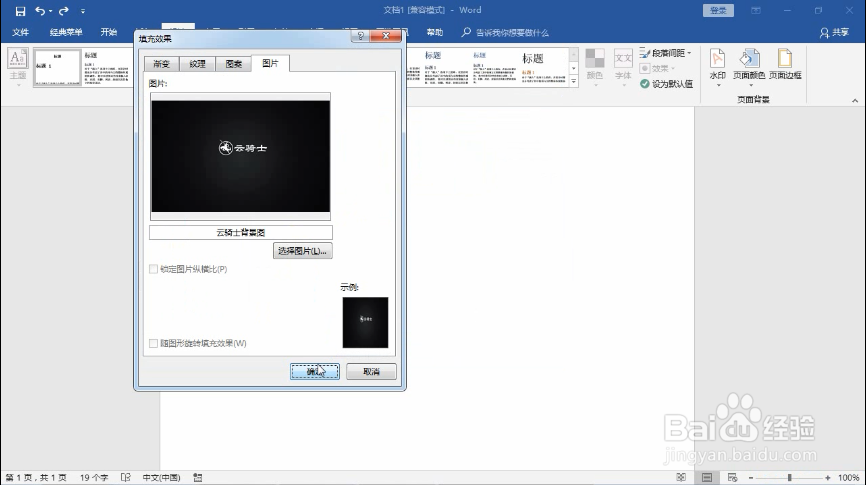Click Set as Default (设为默认值)
Viewport: 866px width, 485px height.
666,84
